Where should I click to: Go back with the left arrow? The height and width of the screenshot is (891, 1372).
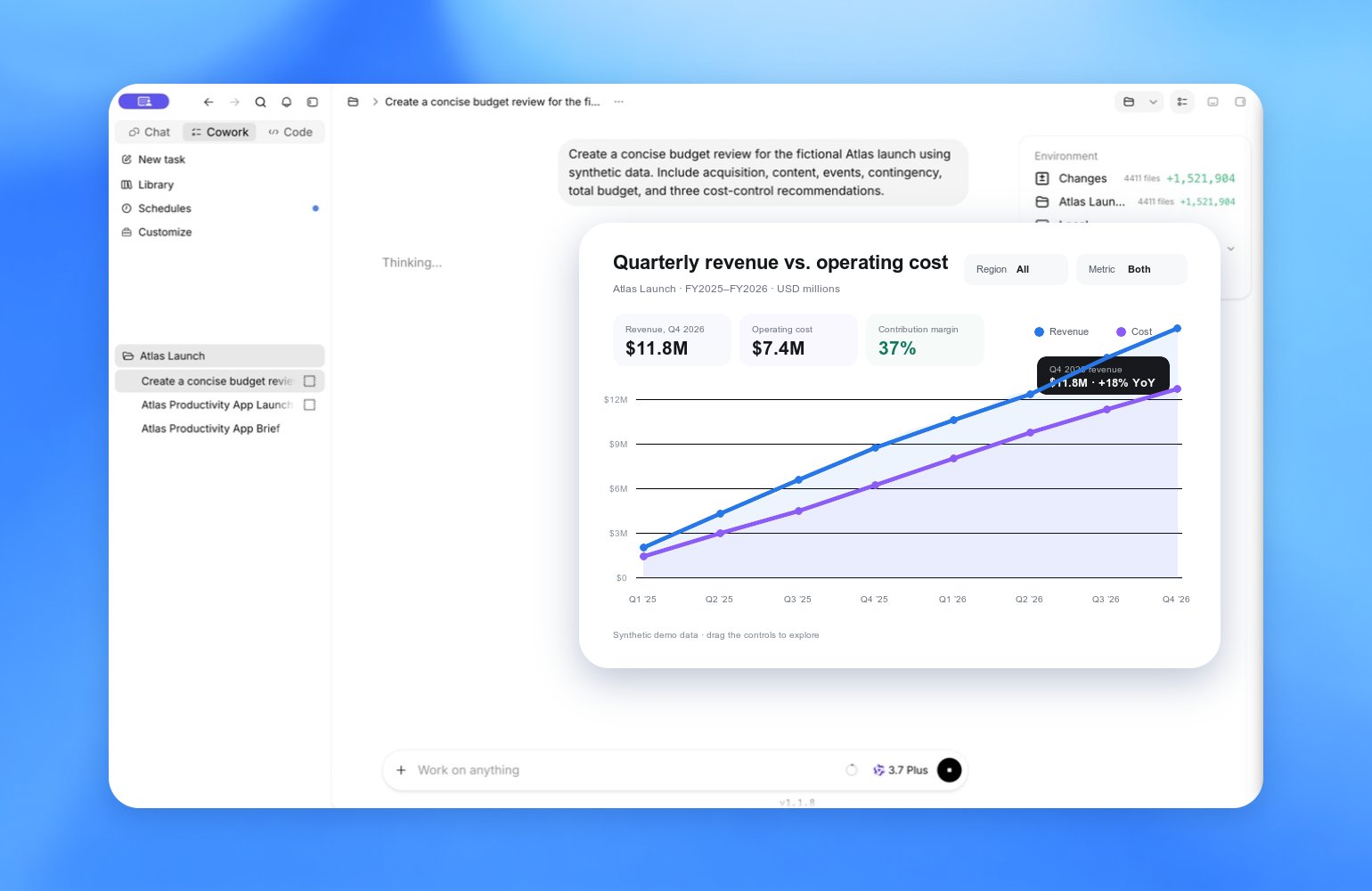(x=208, y=102)
